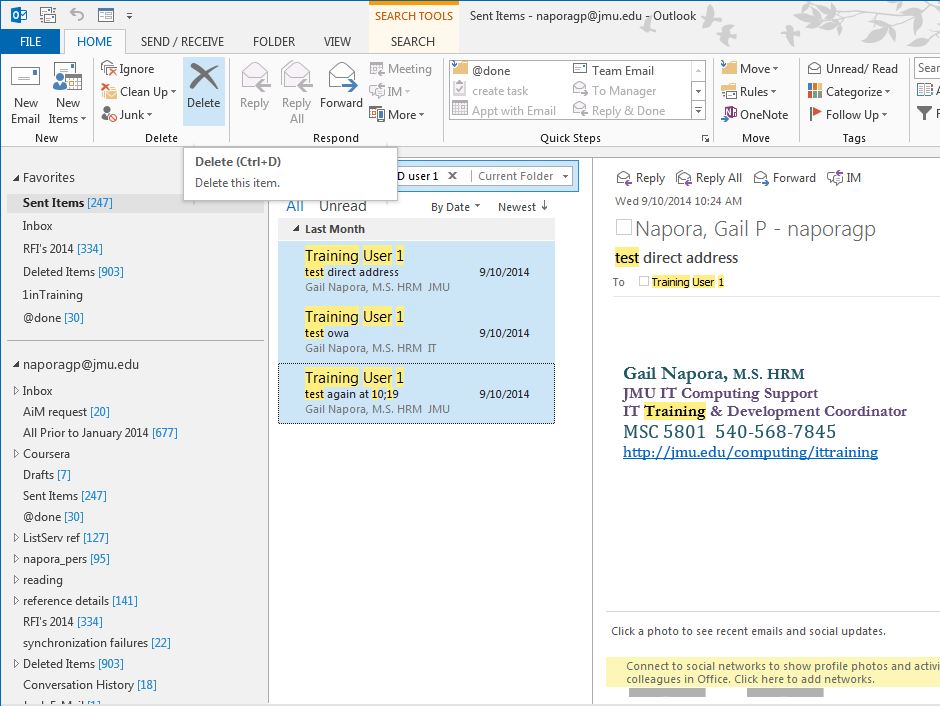The width and height of the screenshot is (940, 706).
Task: Collapse the Last Month group
Action: point(296,229)
